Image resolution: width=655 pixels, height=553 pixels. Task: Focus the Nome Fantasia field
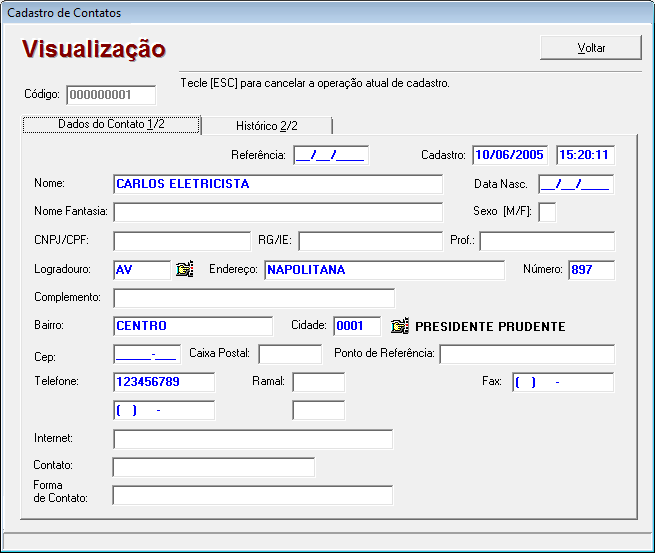click(278, 212)
